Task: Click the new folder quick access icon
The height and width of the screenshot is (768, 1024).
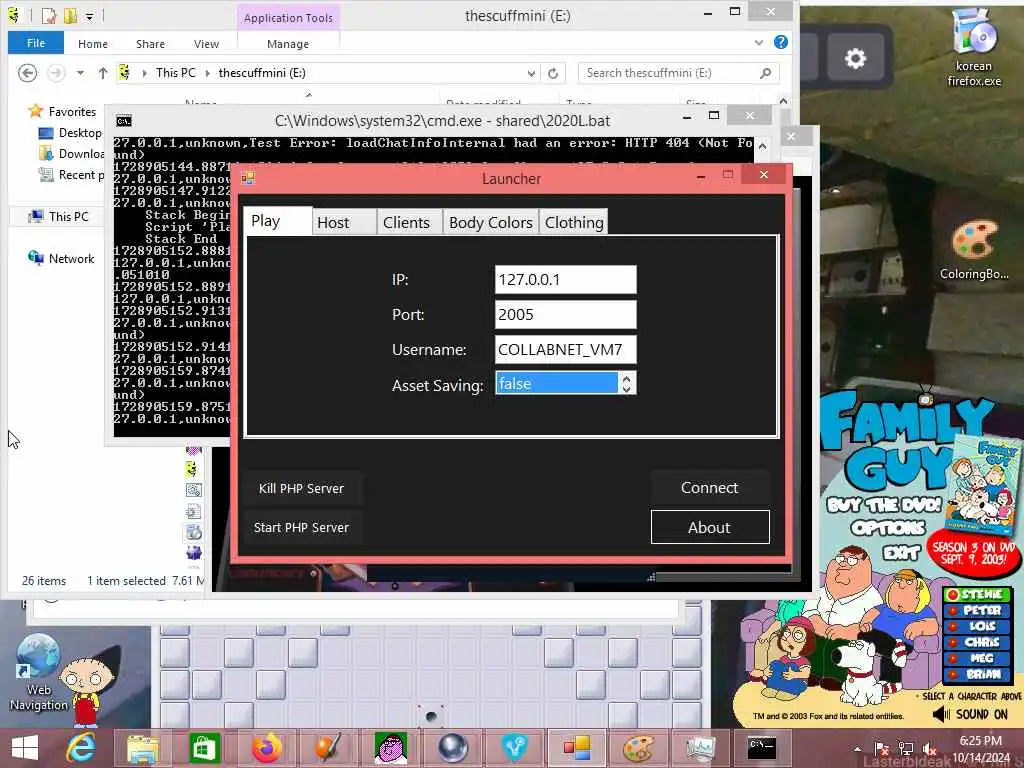Action: pyautogui.click(x=71, y=14)
